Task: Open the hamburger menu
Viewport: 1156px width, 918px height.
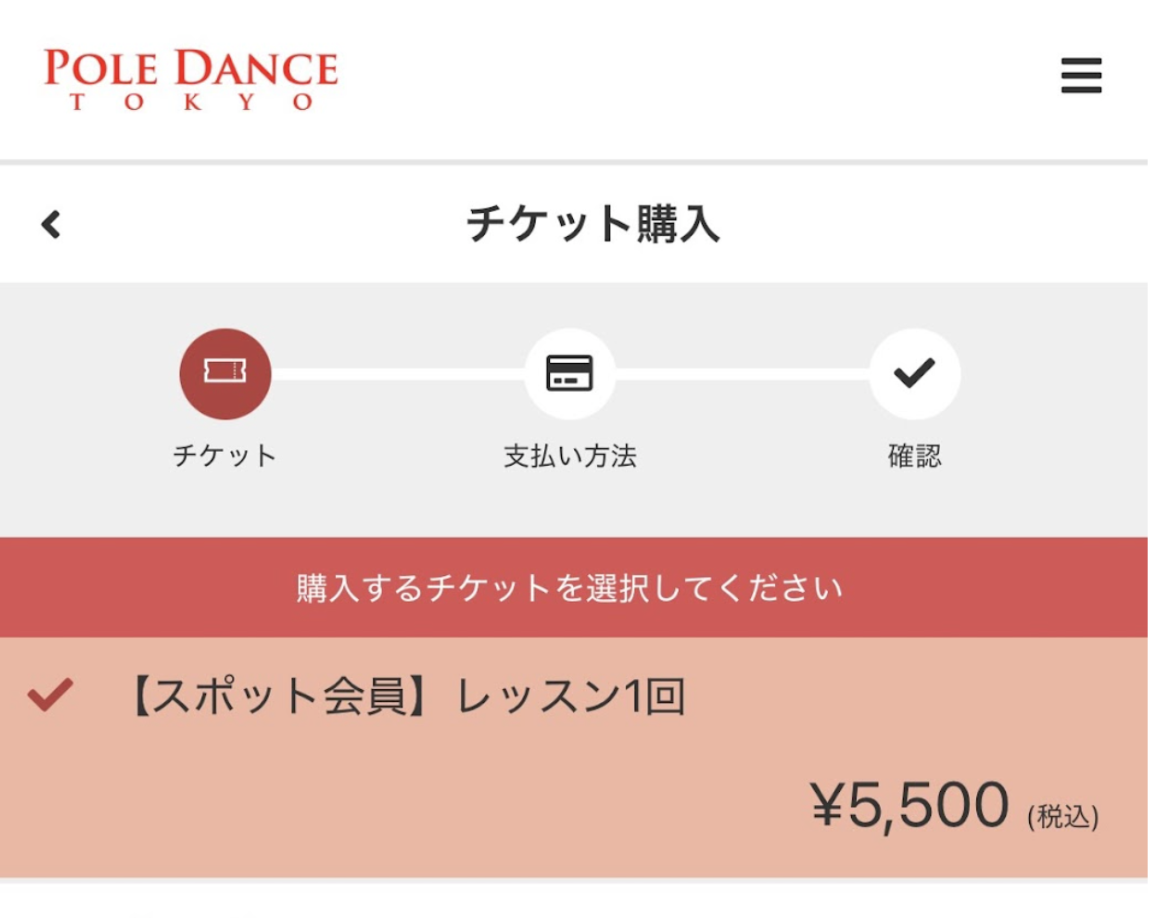Action: pos(1081,75)
